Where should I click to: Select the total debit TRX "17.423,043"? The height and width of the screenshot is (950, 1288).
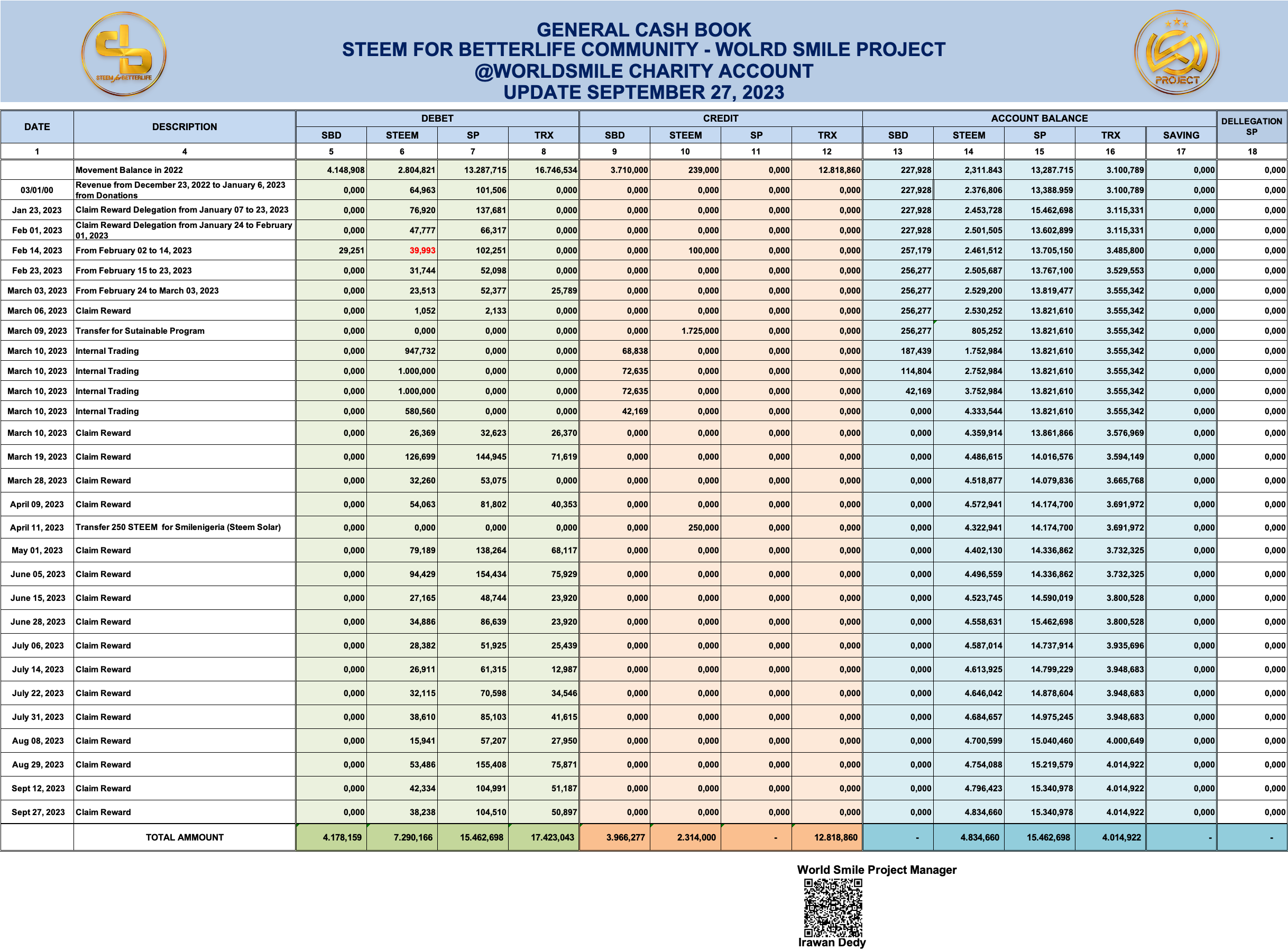553,838
